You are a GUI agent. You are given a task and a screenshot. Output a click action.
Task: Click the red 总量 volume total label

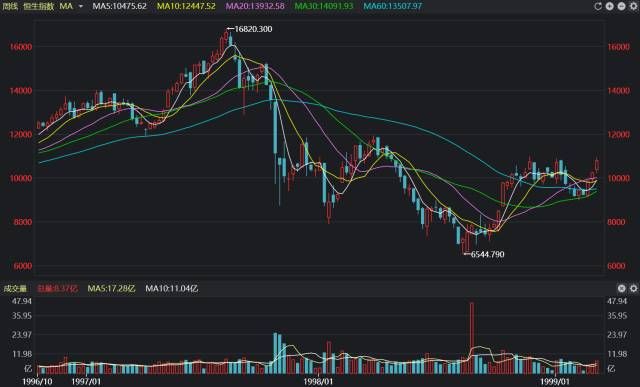[57, 289]
